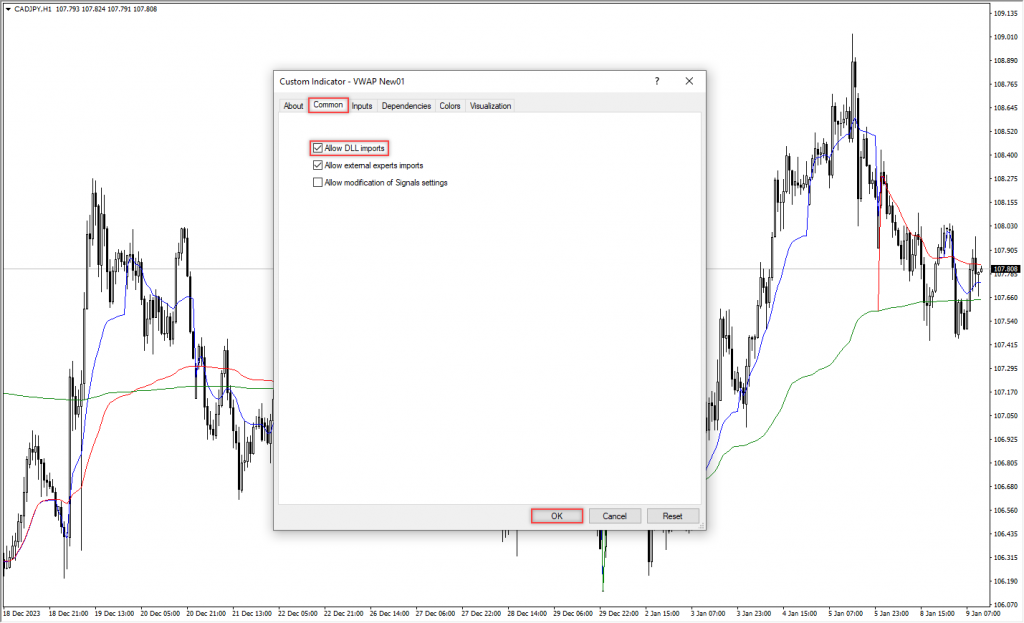Click the 107.295 price axis label

pyautogui.click(x=1006, y=368)
